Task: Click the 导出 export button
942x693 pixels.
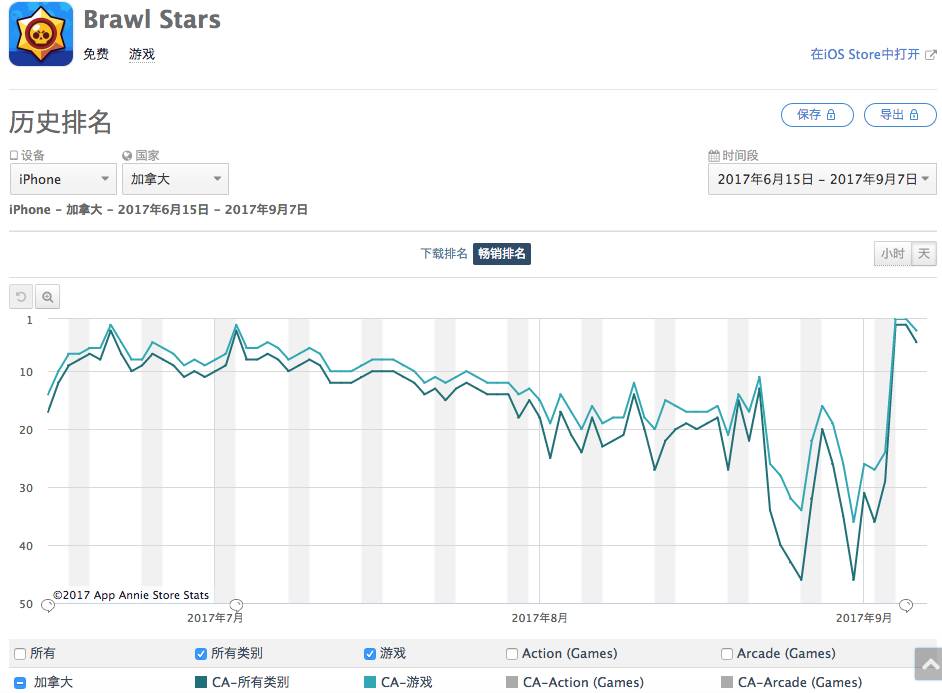Action: [900, 115]
